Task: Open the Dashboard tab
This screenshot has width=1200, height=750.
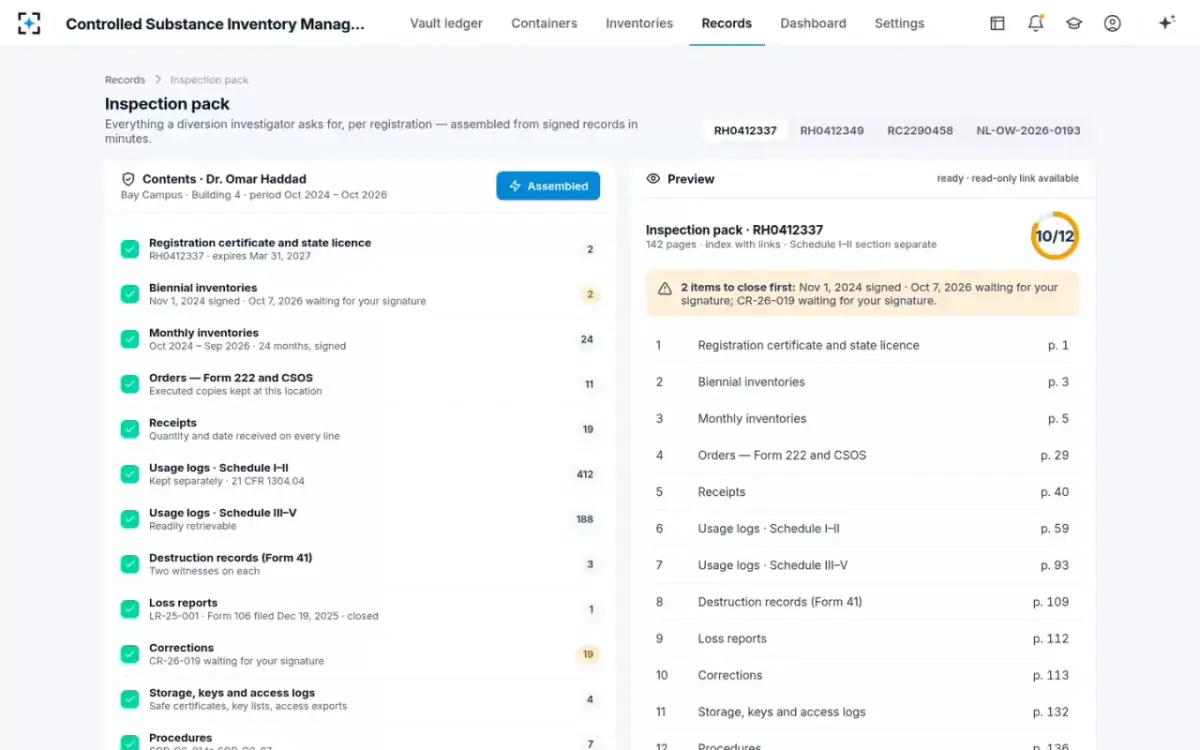Action: tap(813, 23)
